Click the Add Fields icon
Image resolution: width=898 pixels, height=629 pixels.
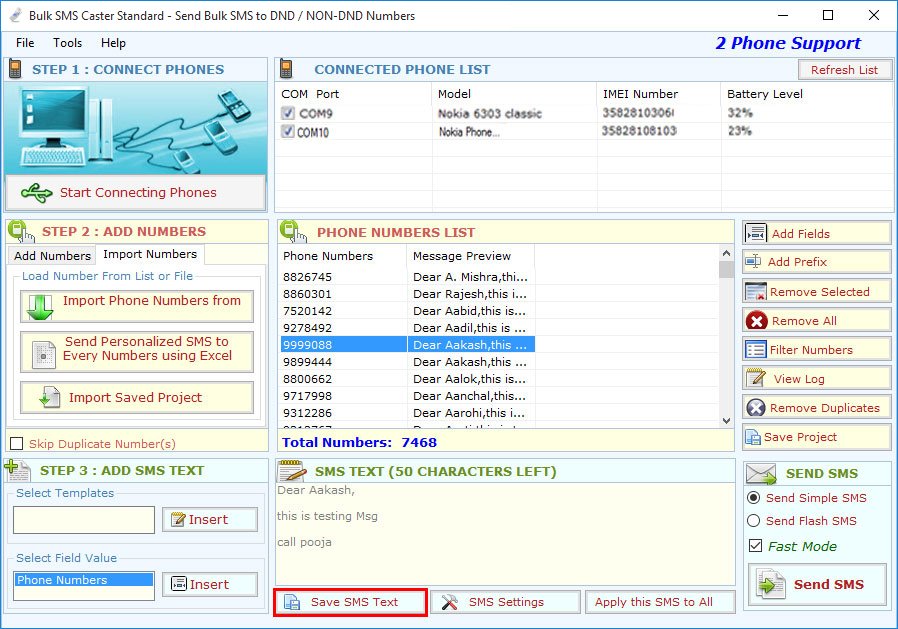[x=755, y=233]
